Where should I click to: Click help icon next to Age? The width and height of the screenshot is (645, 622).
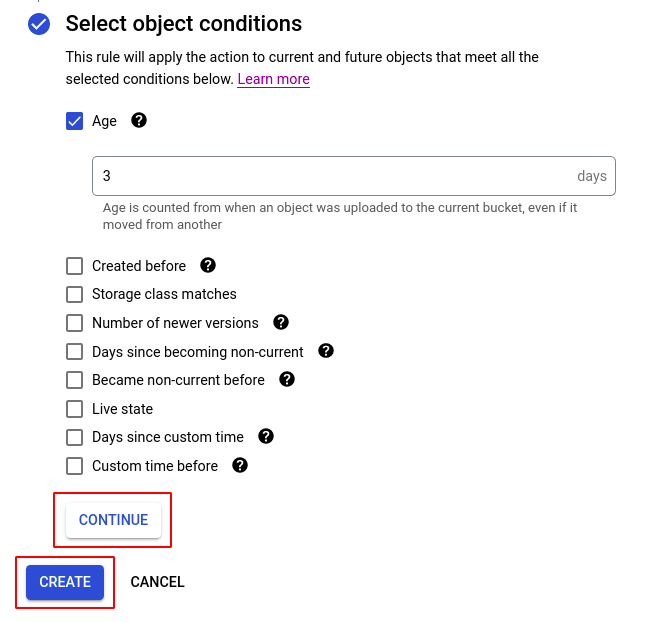[x=139, y=120]
